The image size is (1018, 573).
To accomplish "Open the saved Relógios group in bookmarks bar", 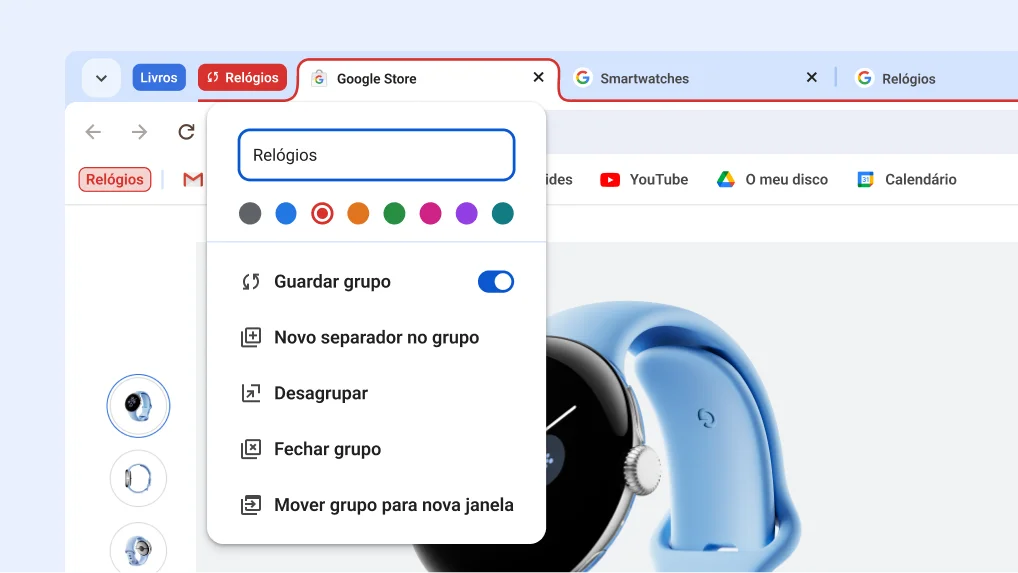I will (115, 180).
